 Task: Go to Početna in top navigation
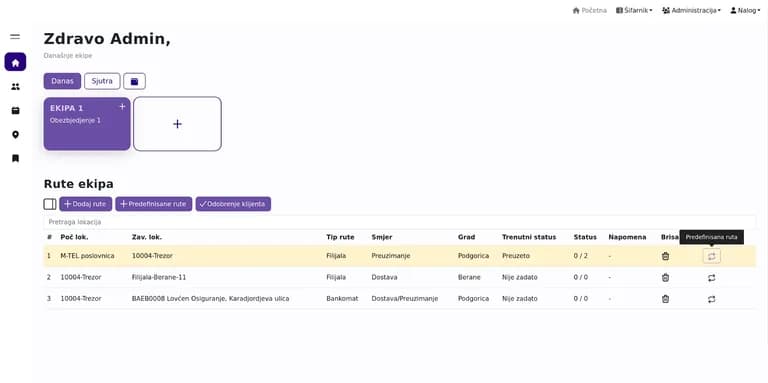point(590,10)
